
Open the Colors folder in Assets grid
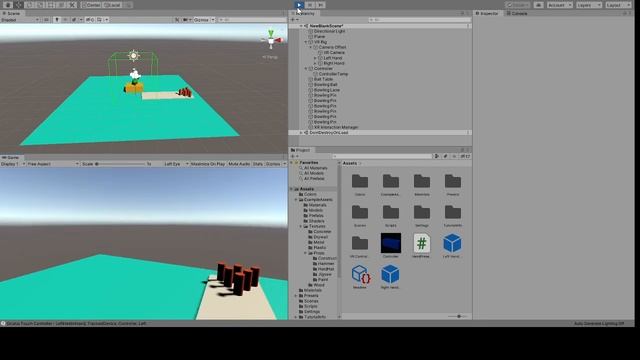click(x=360, y=184)
